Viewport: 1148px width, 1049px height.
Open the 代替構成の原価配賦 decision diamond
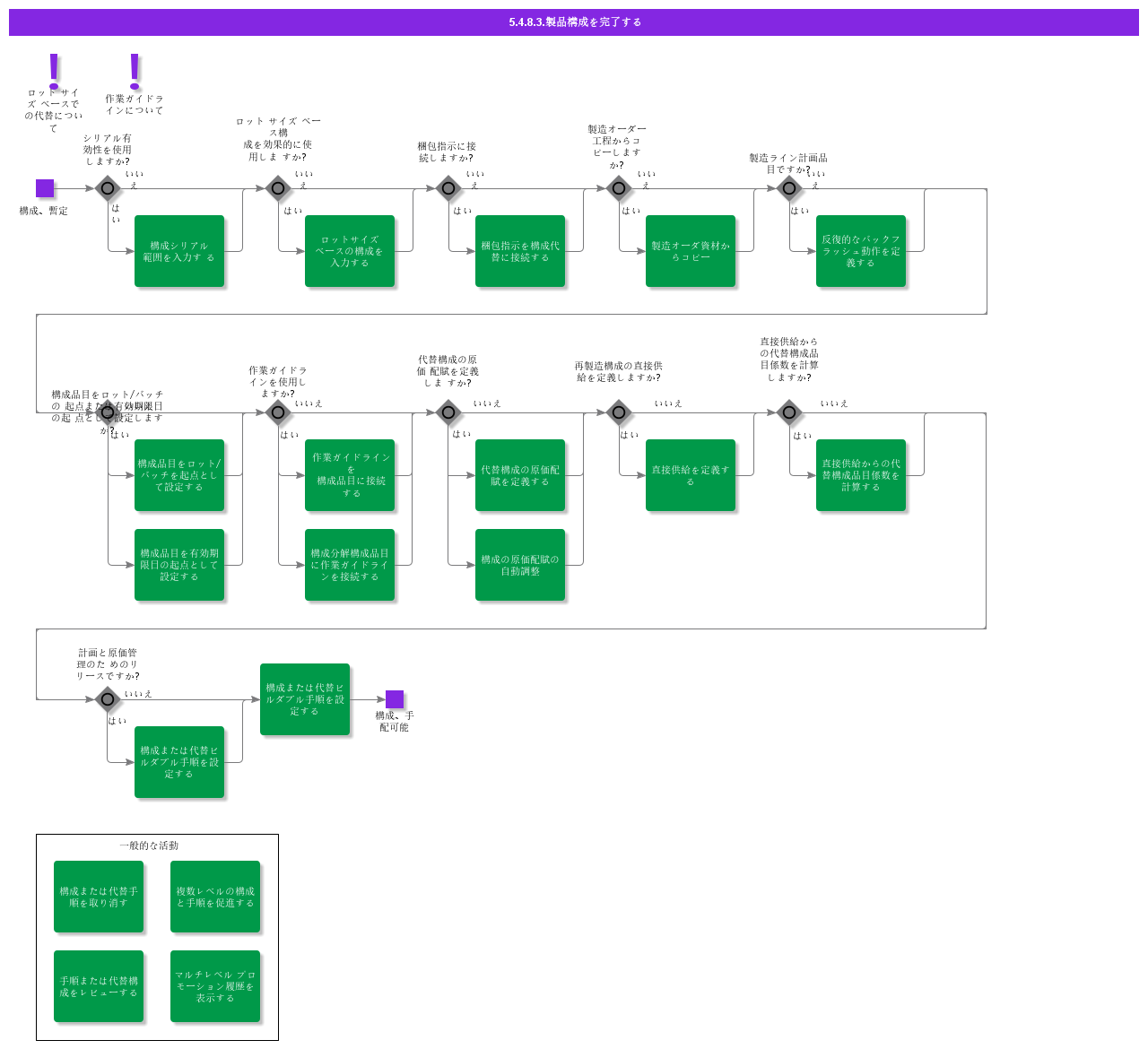448,412
